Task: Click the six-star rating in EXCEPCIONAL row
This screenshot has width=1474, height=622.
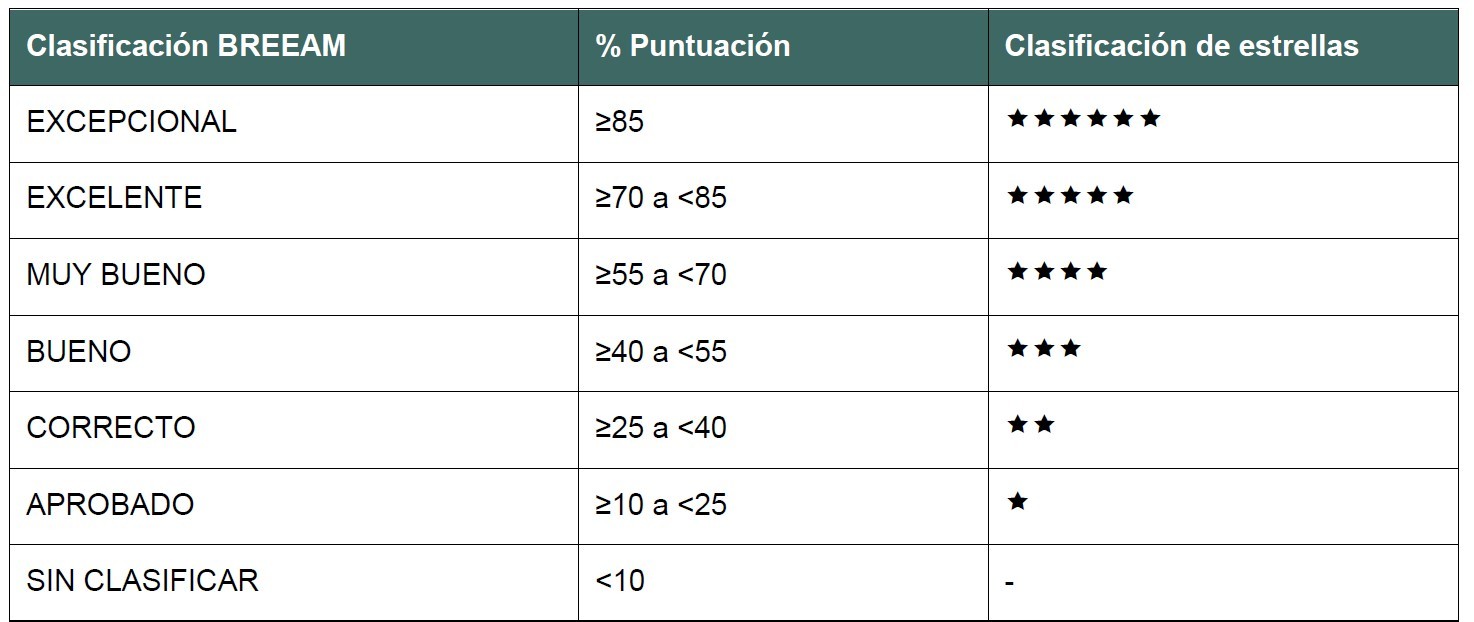Action: pos(1084,119)
